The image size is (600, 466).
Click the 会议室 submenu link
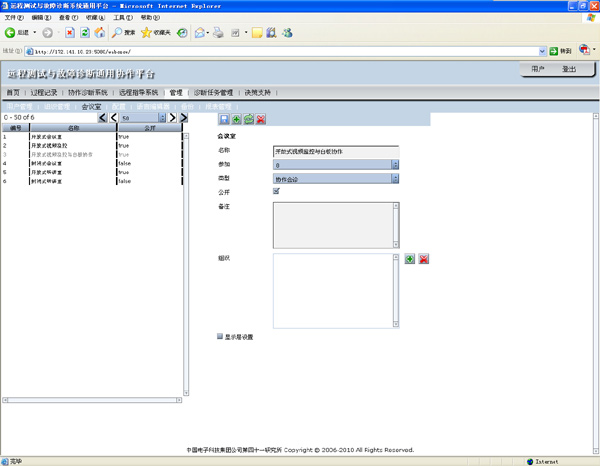click(x=91, y=105)
